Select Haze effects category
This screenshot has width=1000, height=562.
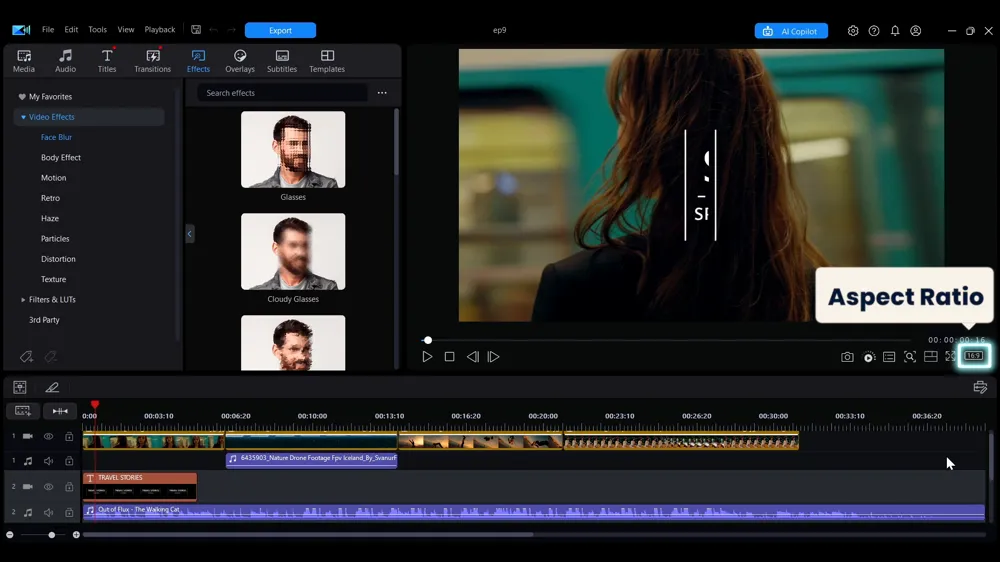(x=50, y=219)
